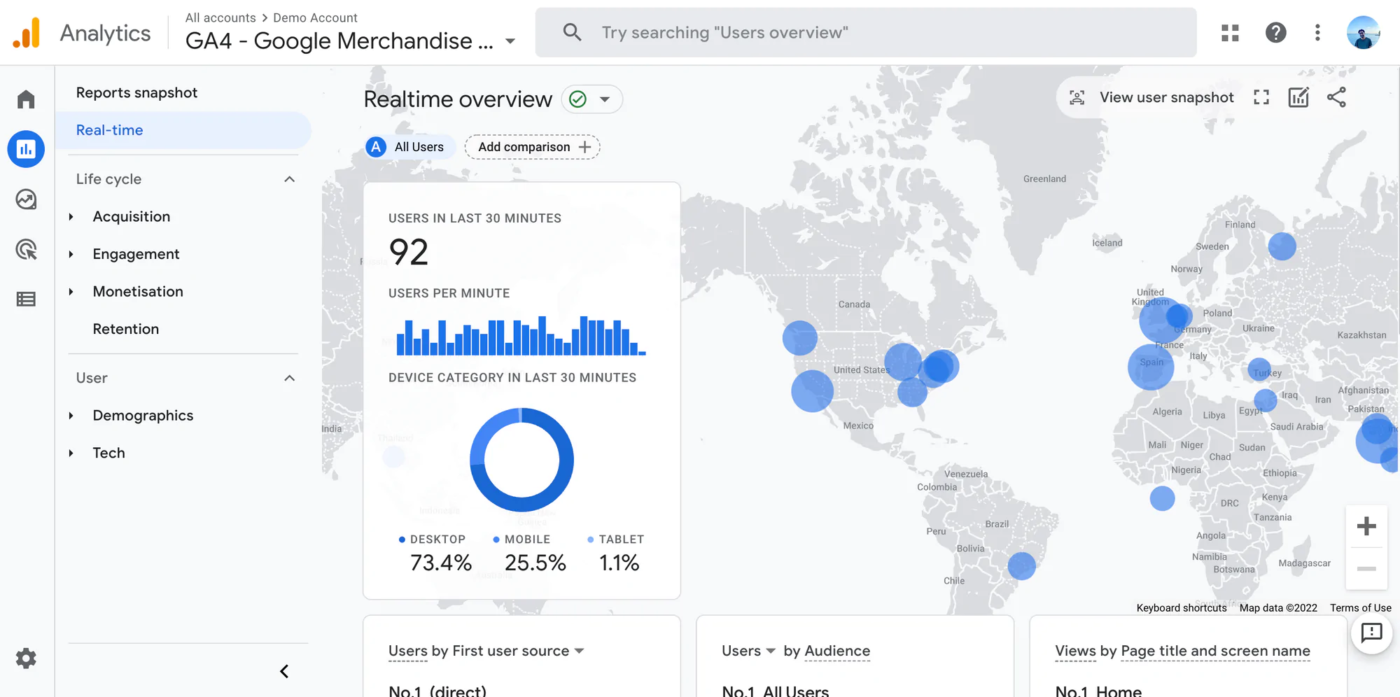Open the Google apps grid icon
Image resolution: width=1400 pixels, height=697 pixels.
coord(1230,33)
